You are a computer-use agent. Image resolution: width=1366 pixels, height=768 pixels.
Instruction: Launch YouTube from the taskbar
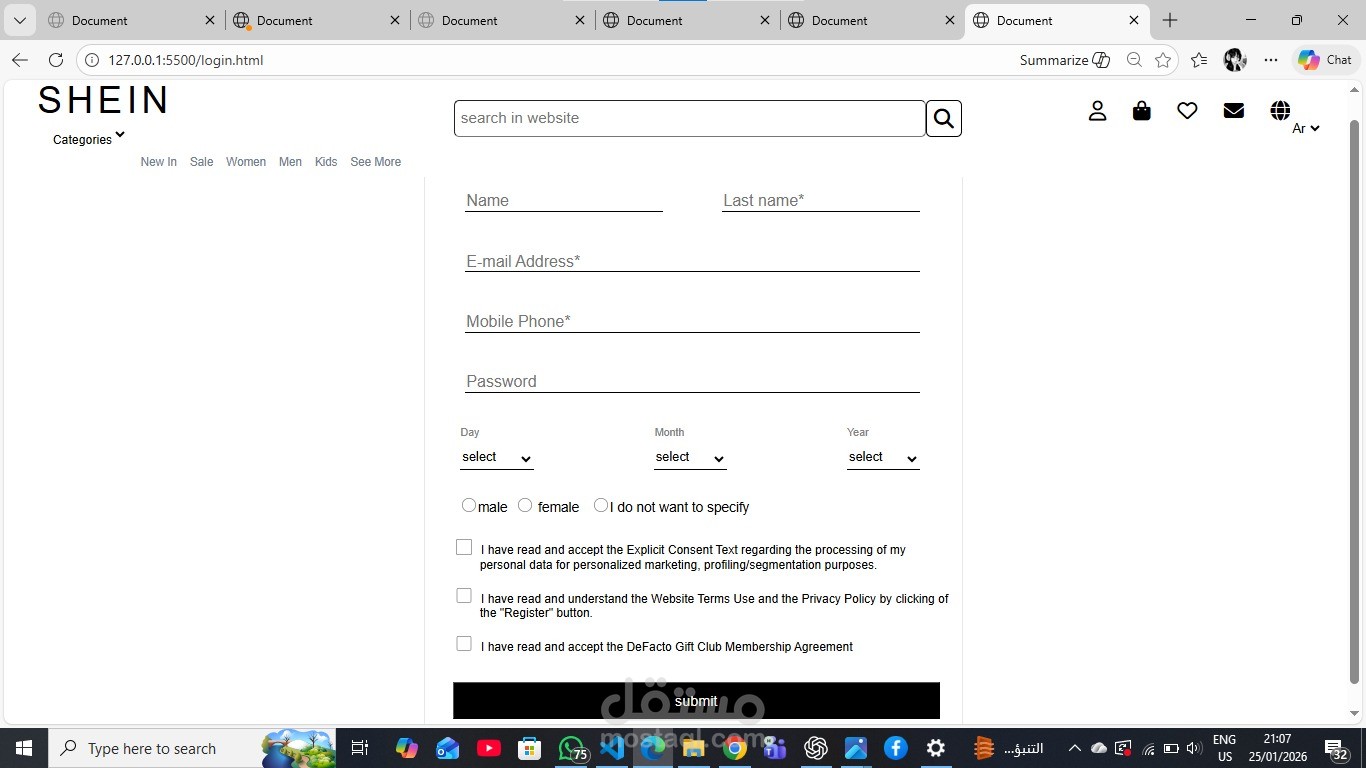(489, 748)
